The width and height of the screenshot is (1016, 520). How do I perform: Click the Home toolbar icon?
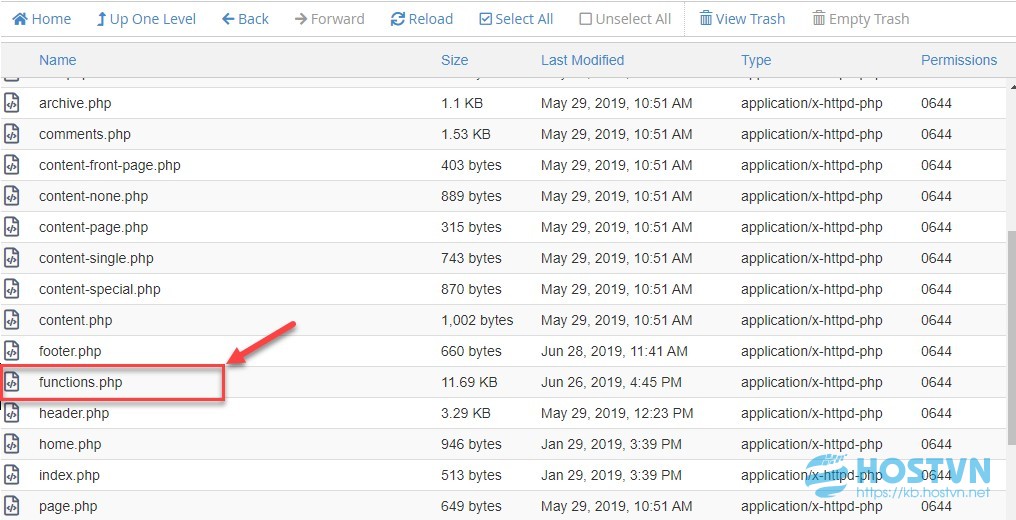[20, 19]
